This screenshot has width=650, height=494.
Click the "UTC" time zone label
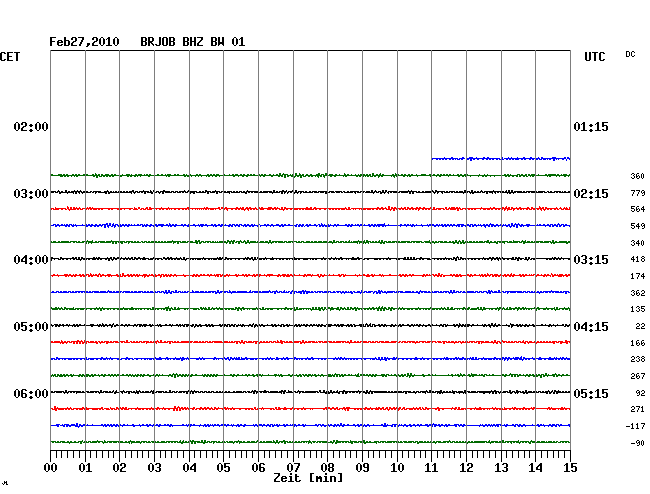(595, 57)
